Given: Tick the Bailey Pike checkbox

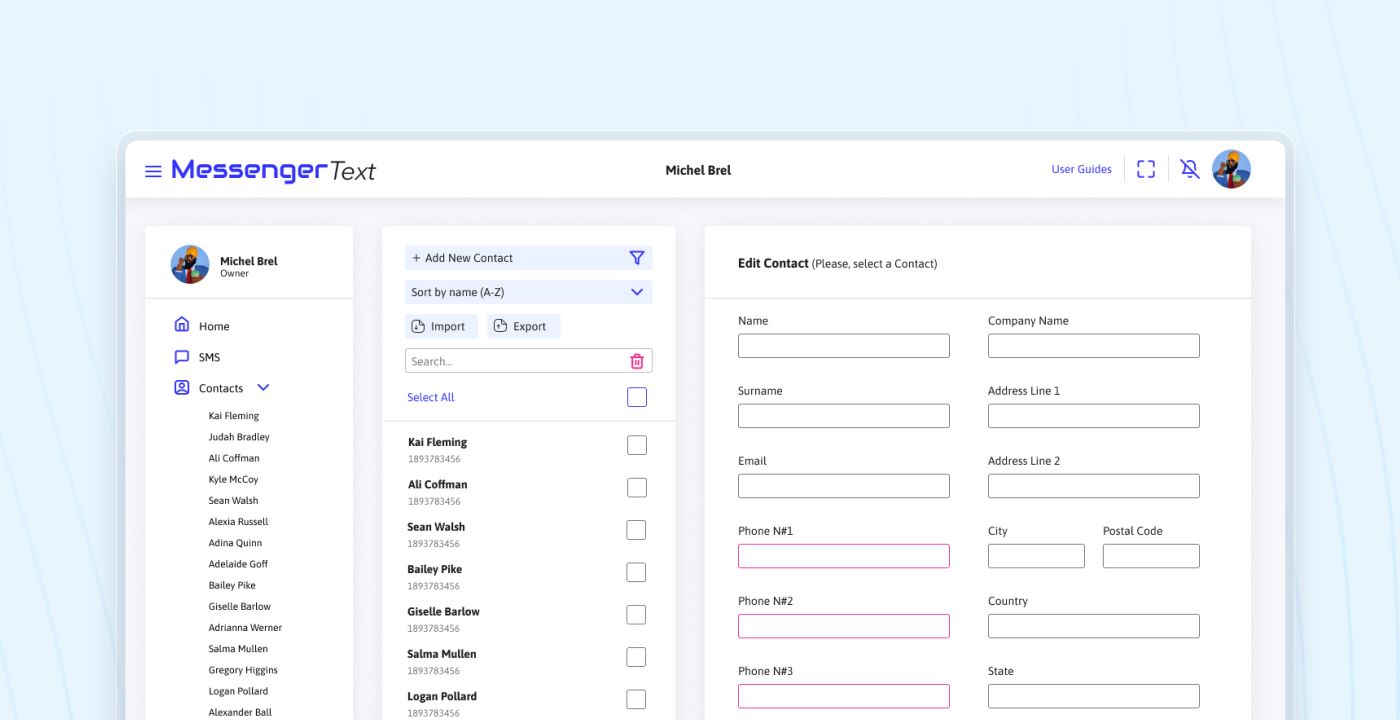Looking at the screenshot, I should tap(636, 572).
